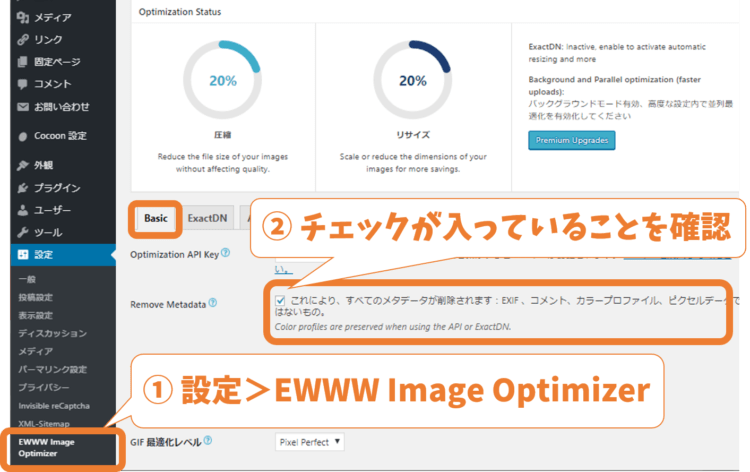This screenshot has height=472, width=750.
Task: Click the Cocoon 設定 circle icon
Action: click(x=22, y=136)
